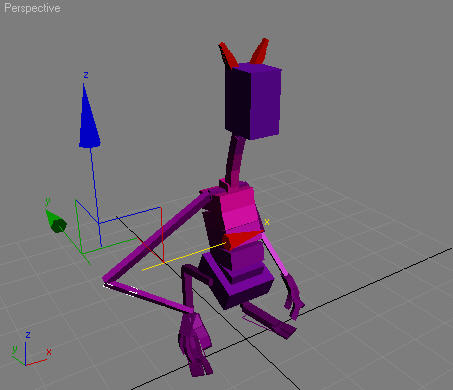Select the blue Z-axis gizmo arrow
This screenshot has width=453, height=390.
(89, 117)
